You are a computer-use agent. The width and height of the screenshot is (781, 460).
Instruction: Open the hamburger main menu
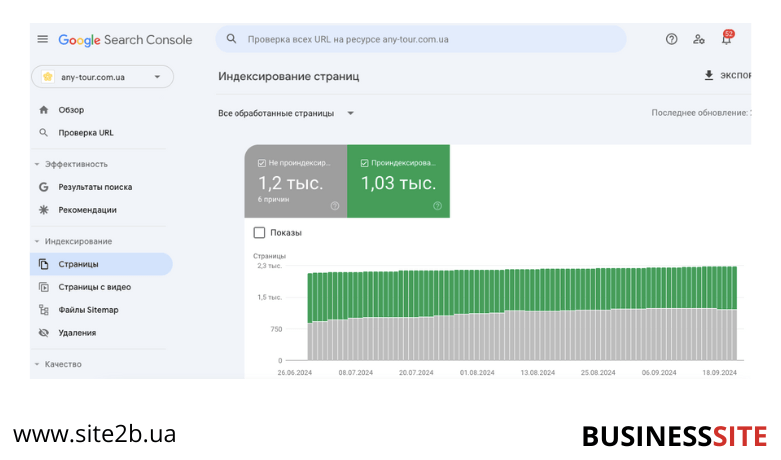(43, 39)
